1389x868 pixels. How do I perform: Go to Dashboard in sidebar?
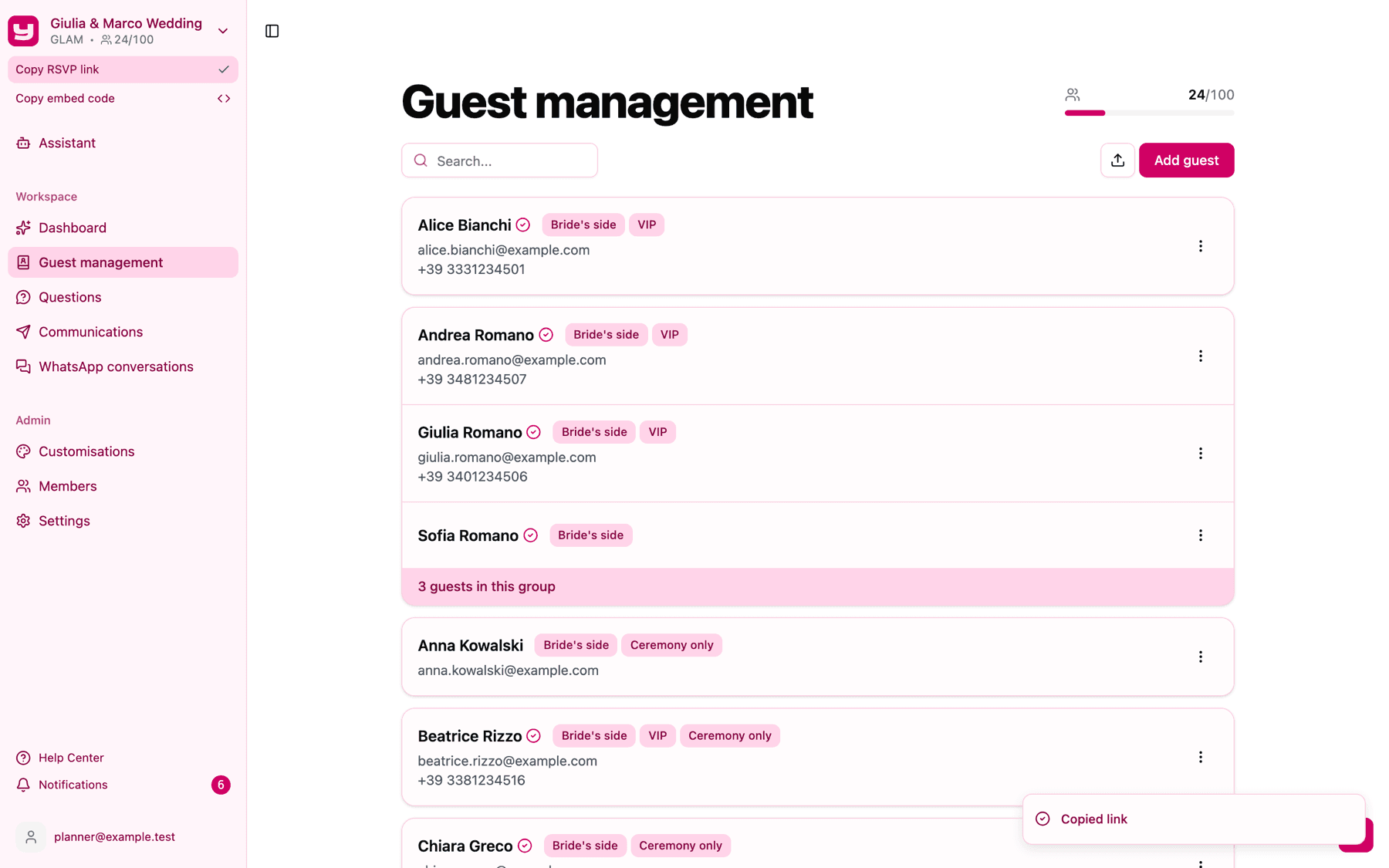tap(123, 228)
